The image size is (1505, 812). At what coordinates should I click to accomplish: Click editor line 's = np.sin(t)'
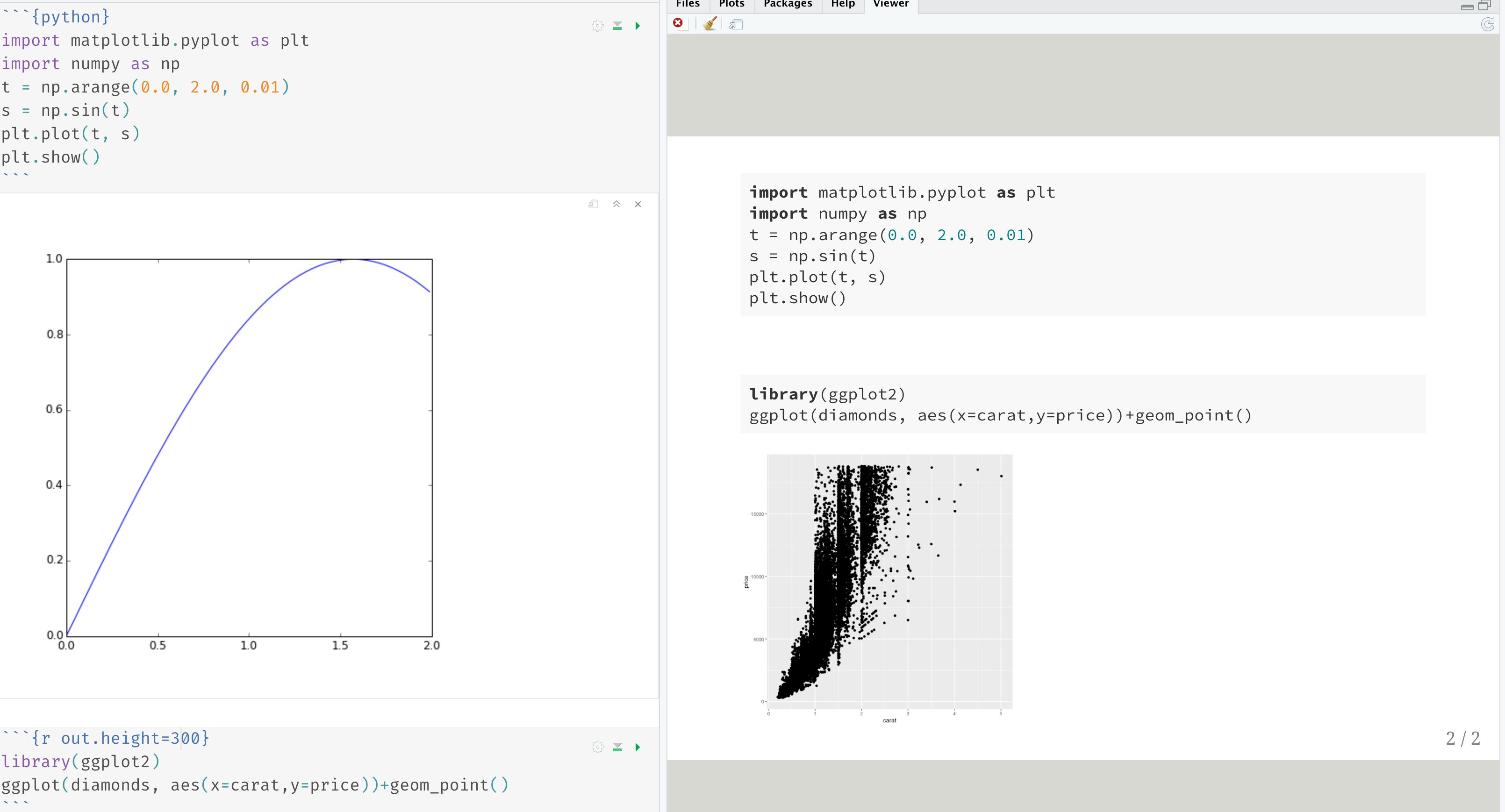65,110
